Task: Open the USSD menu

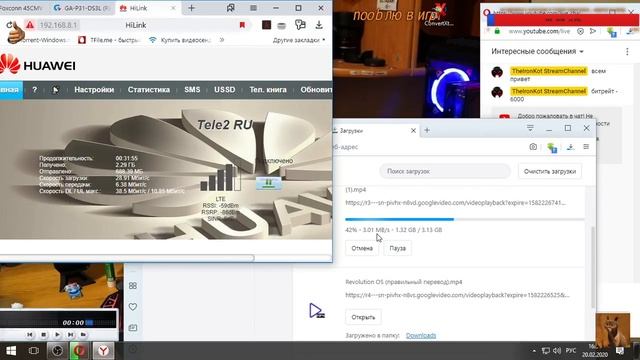Action: (x=224, y=90)
